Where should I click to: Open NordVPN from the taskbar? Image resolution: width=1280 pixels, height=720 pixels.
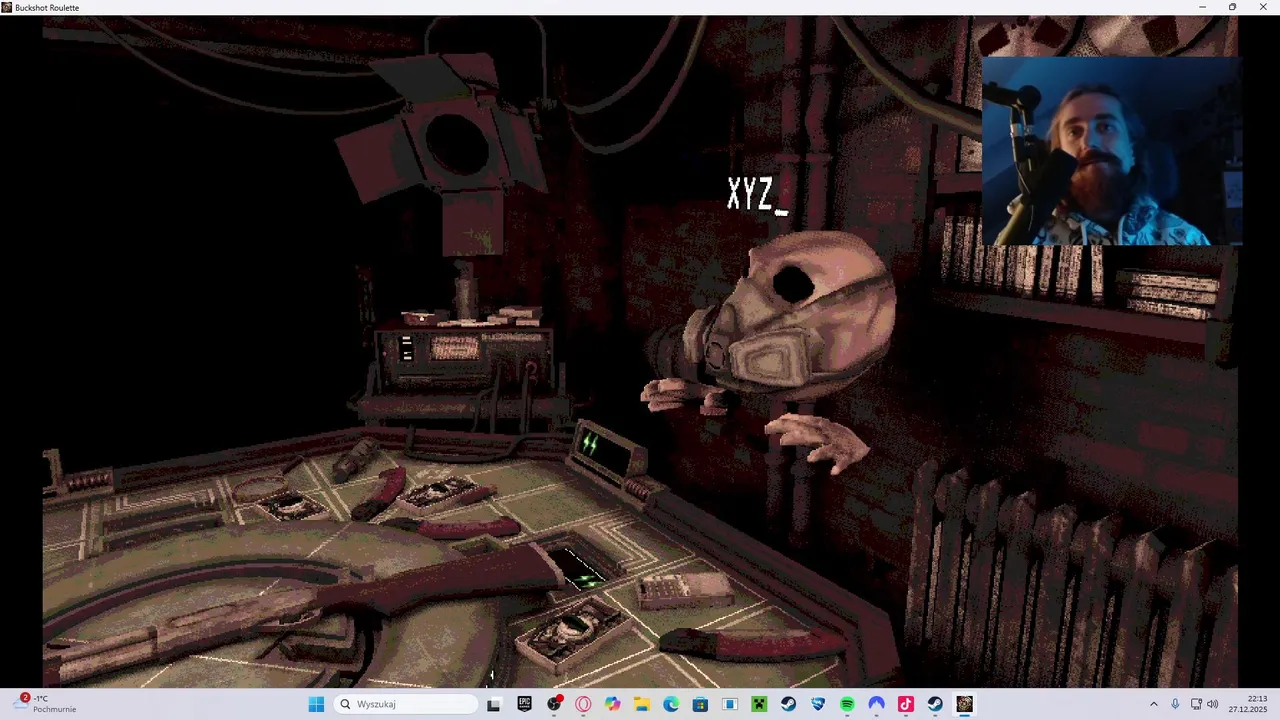click(876, 704)
